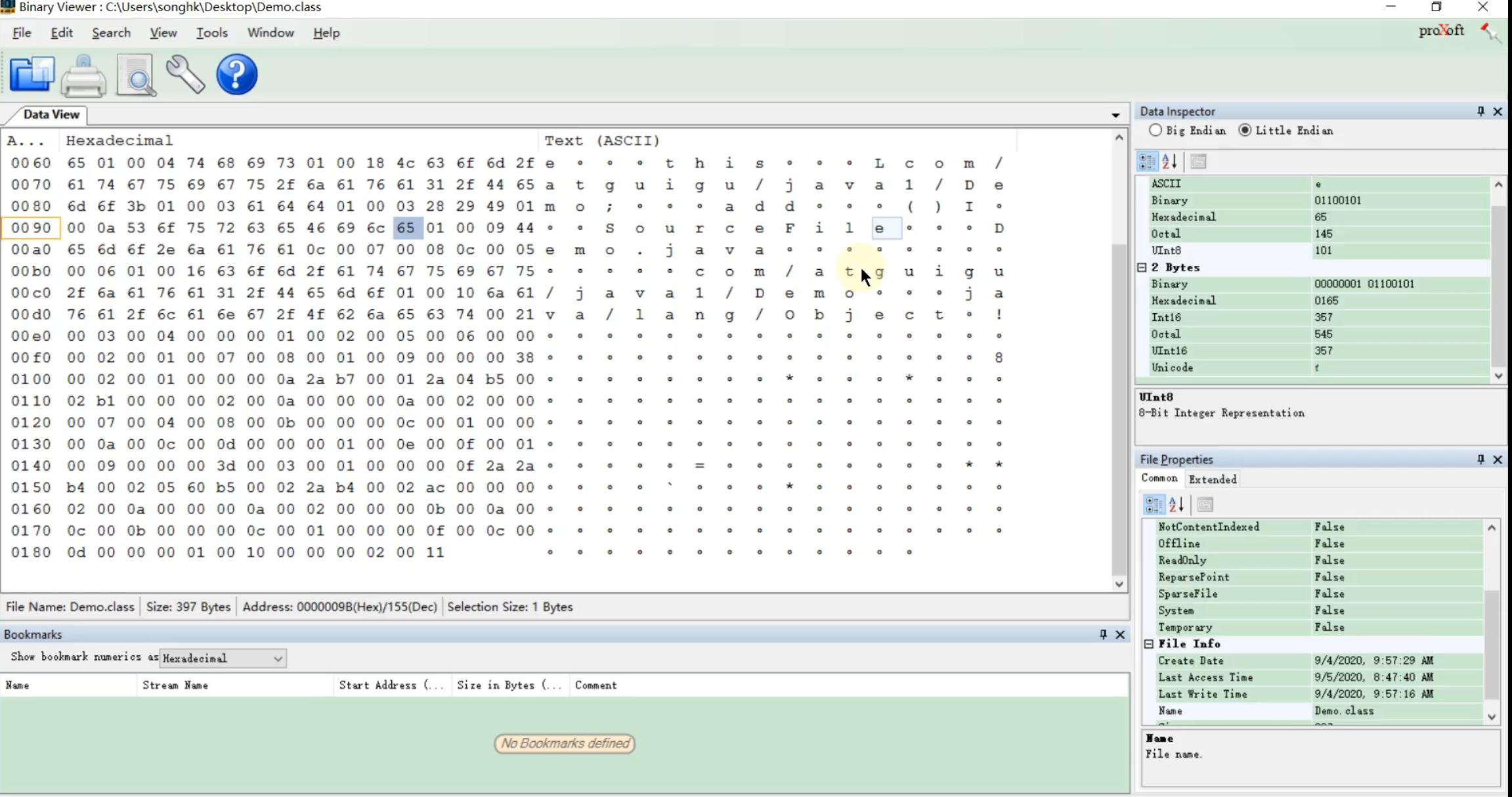Click the hex view scroll up arrow
The width and height of the screenshot is (1512, 797).
coord(1119,137)
